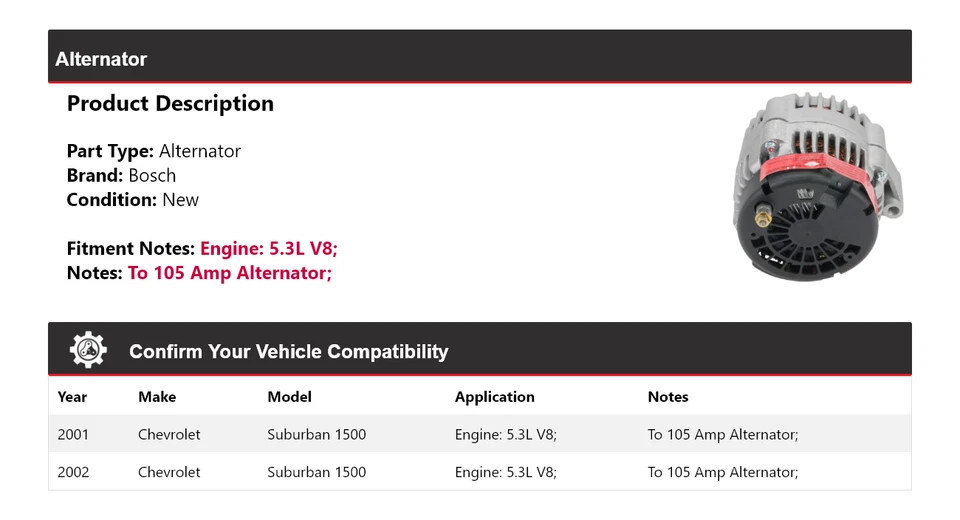Screen dimensions: 960x520
Task: Click Suburban 1500 in the 2001 row
Action: point(316,435)
